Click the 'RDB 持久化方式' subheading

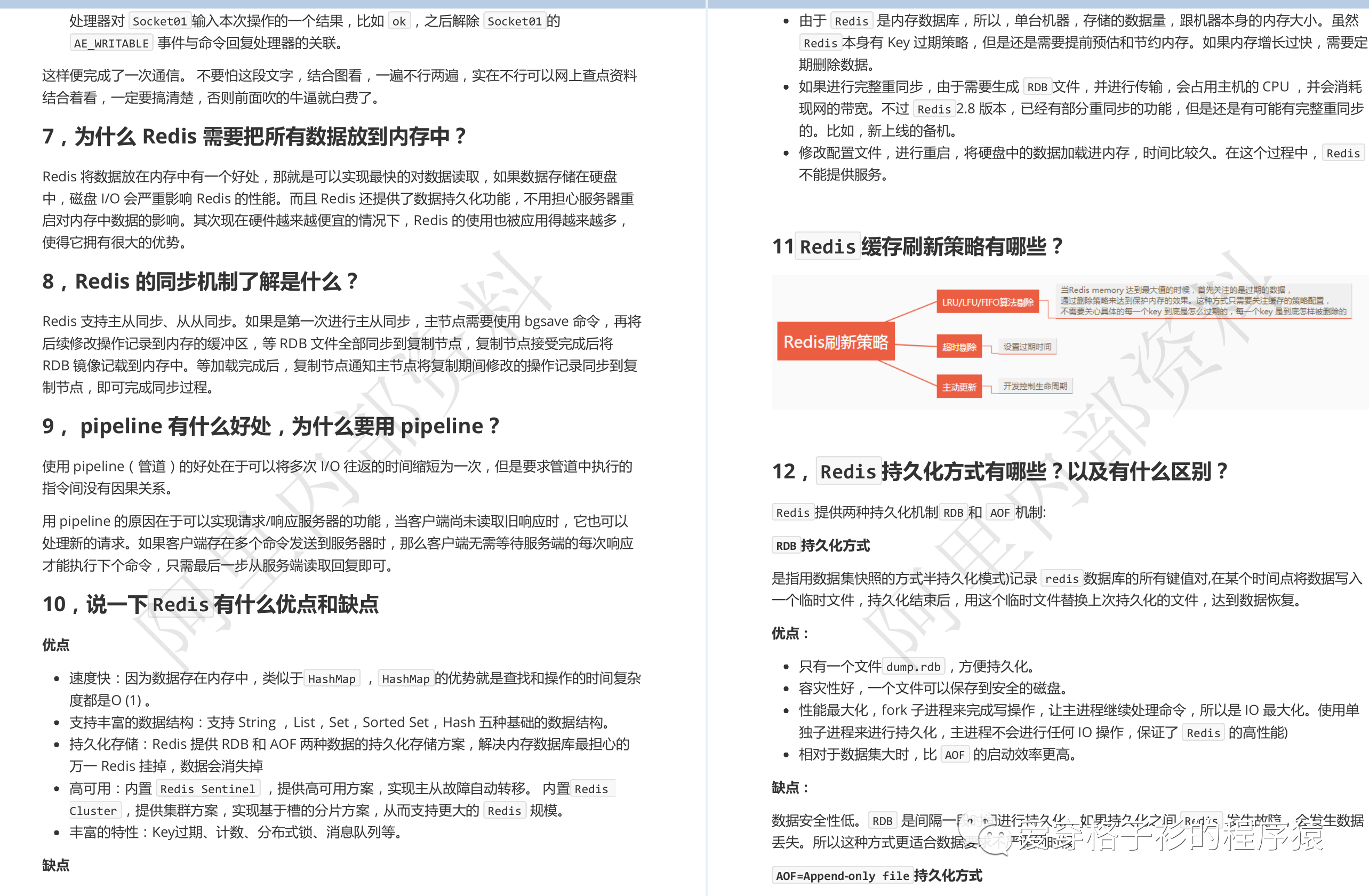(x=820, y=545)
